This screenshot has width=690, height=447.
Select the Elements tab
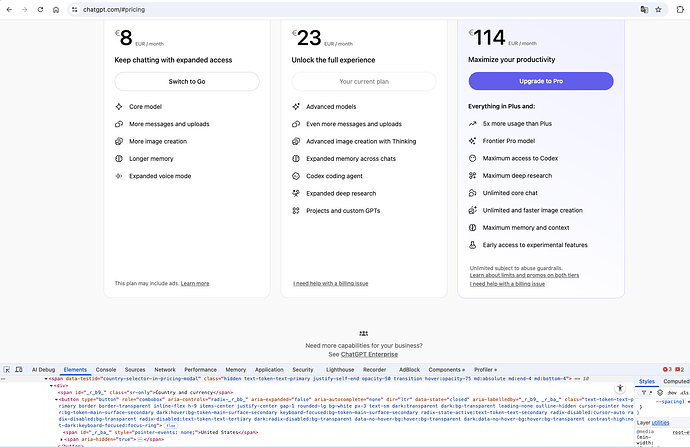75,370
